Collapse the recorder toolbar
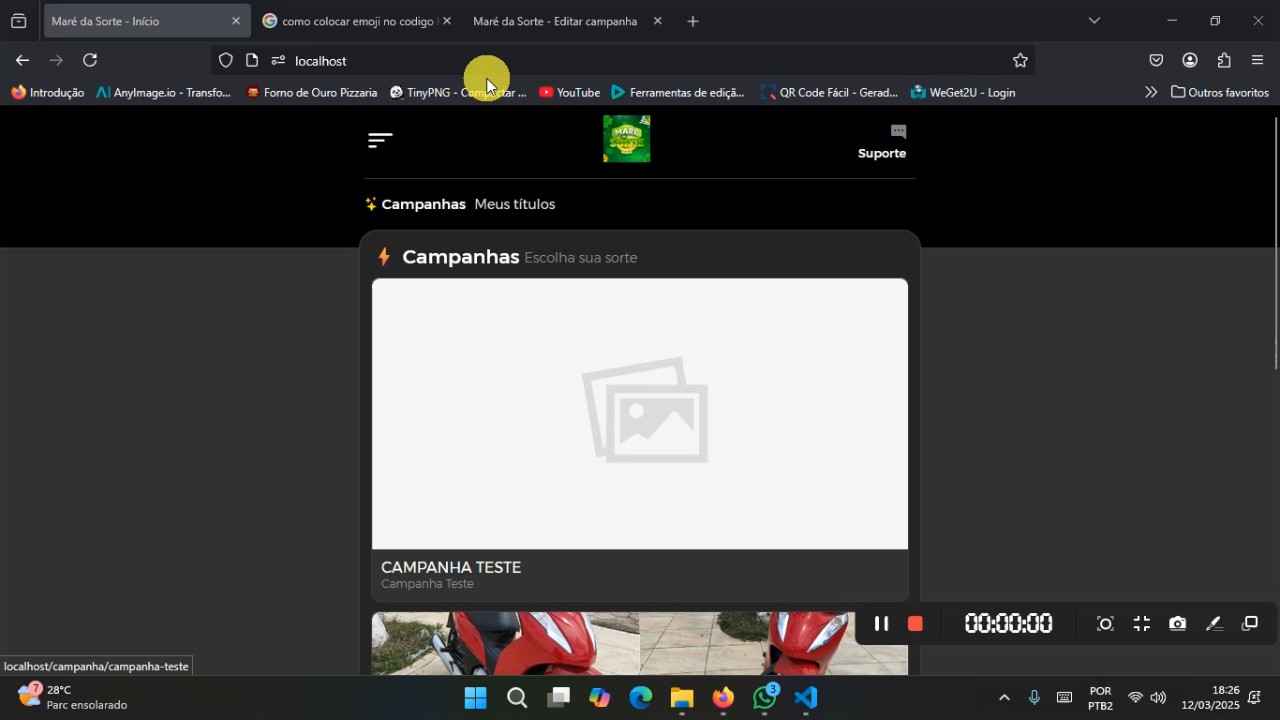 [x=1141, y=624]
